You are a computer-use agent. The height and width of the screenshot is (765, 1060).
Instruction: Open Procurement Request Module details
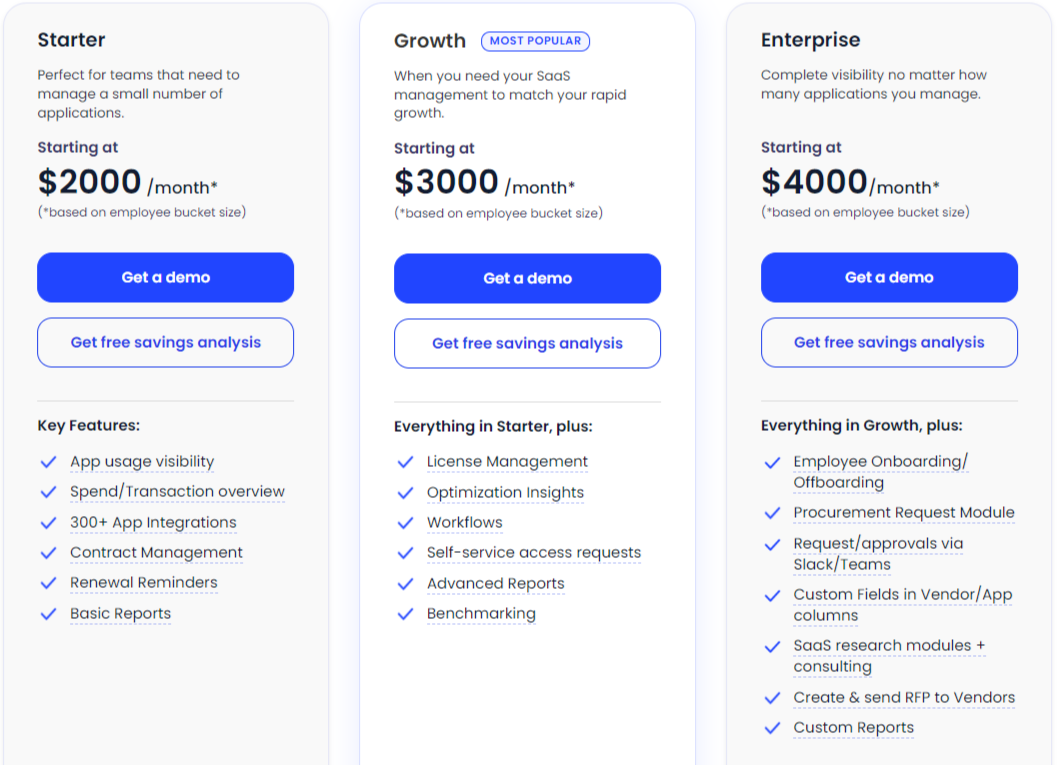(905, 512)
